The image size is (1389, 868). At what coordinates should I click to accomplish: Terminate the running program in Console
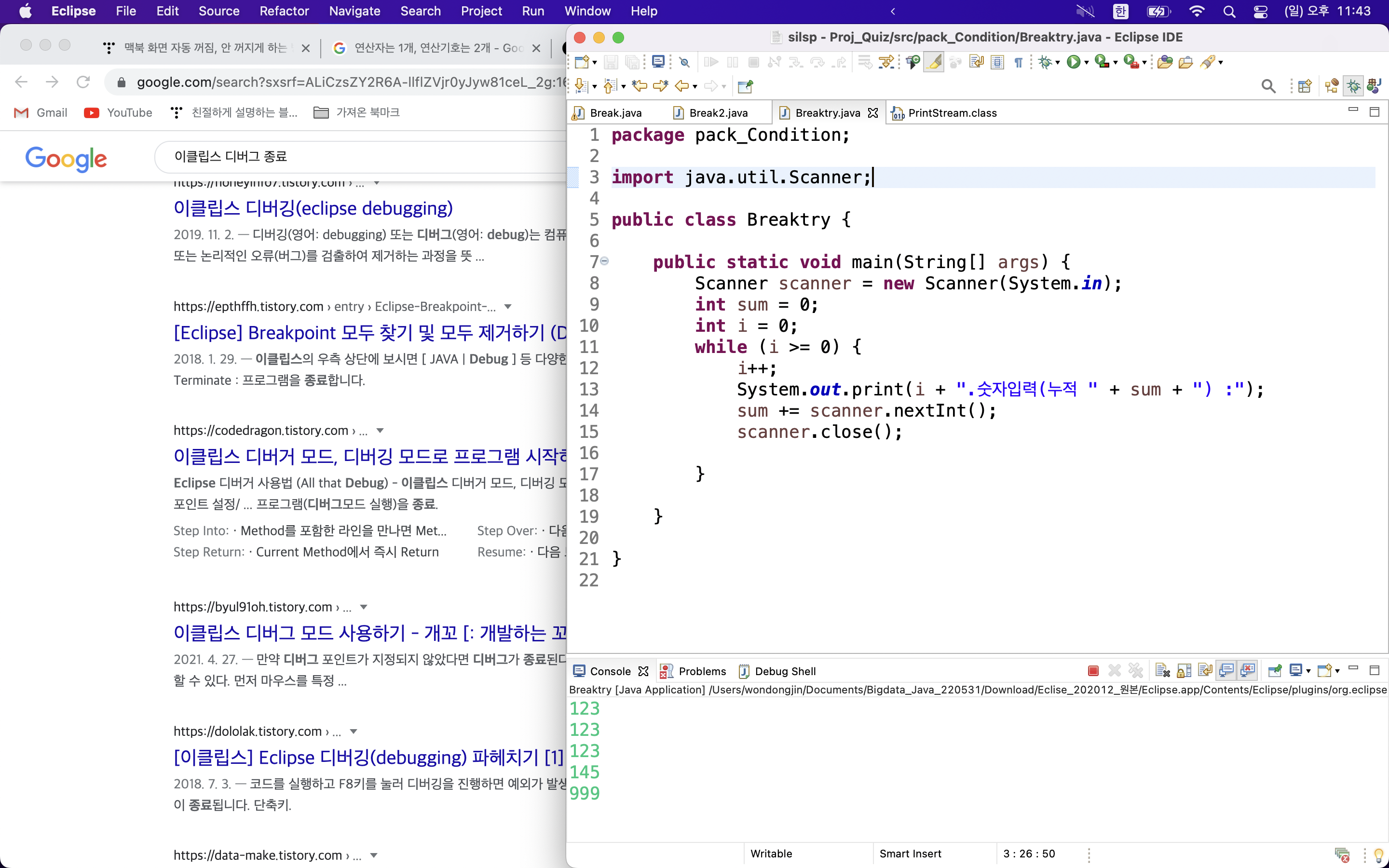[x=1093, y=670]
